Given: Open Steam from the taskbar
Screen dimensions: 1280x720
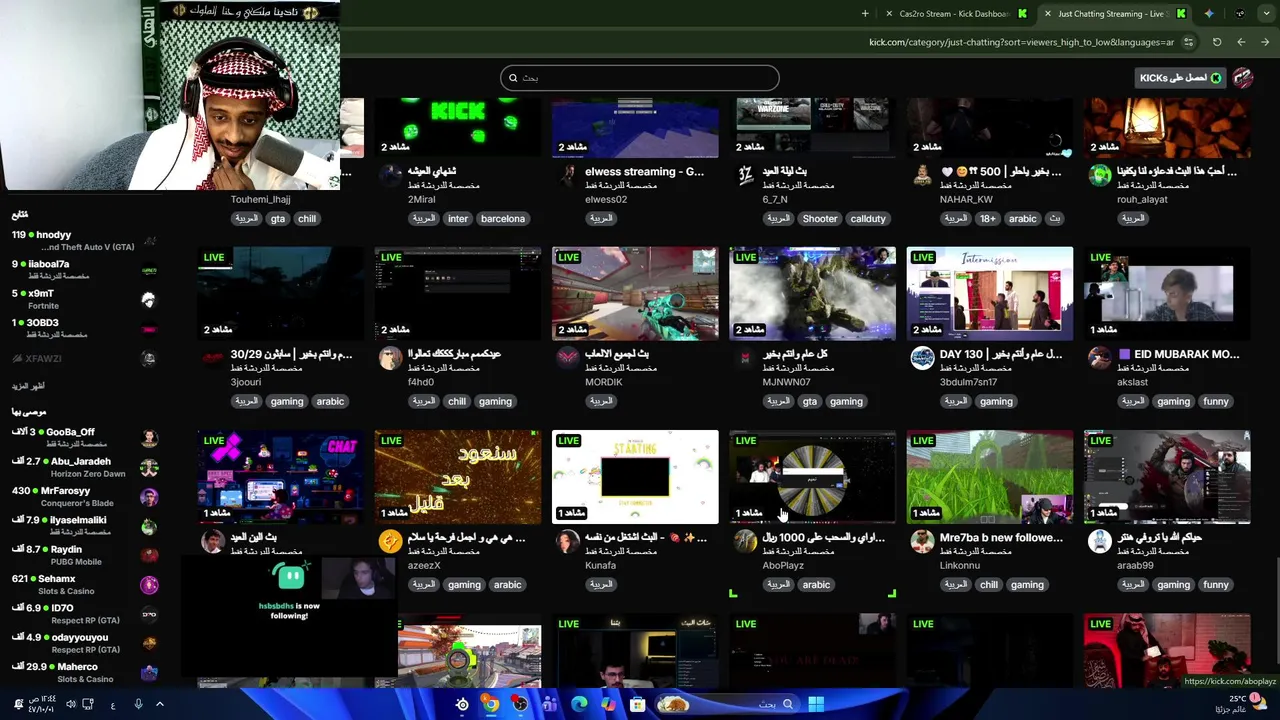Looking at the screenshot, I should point(462,705).
